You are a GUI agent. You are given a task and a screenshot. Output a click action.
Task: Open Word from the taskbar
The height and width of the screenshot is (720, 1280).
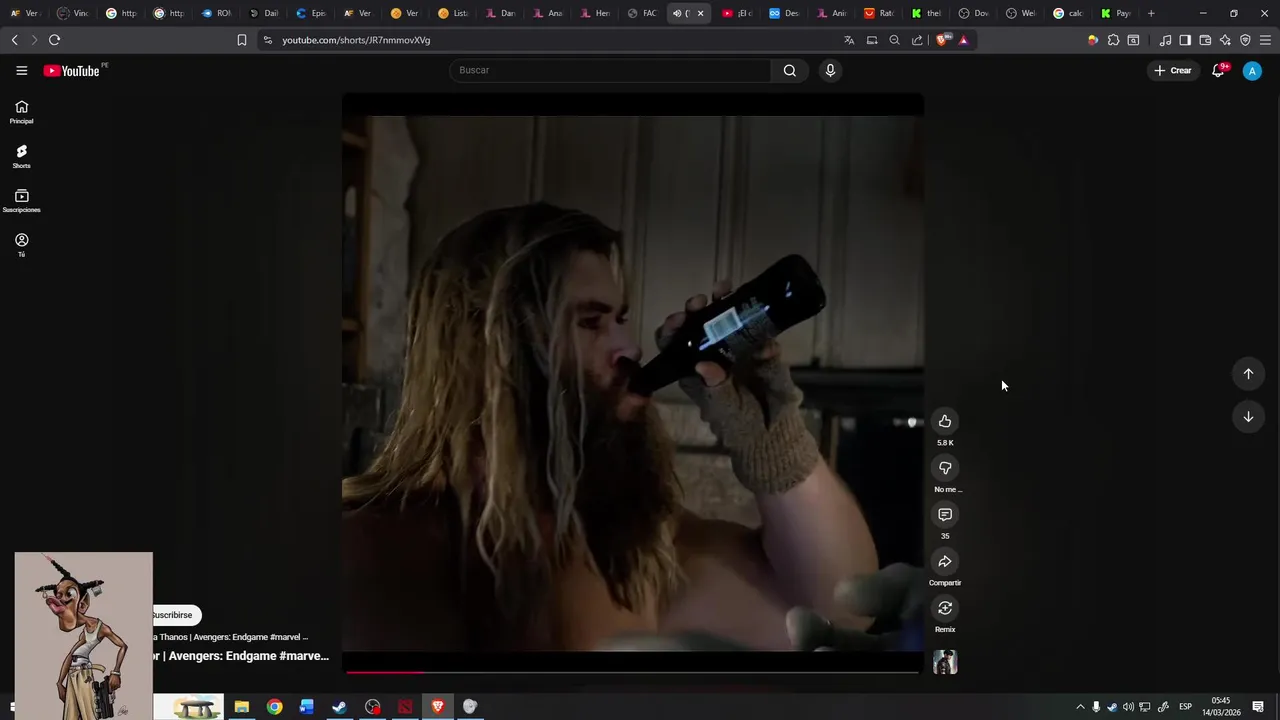click(x=307, y=707)
